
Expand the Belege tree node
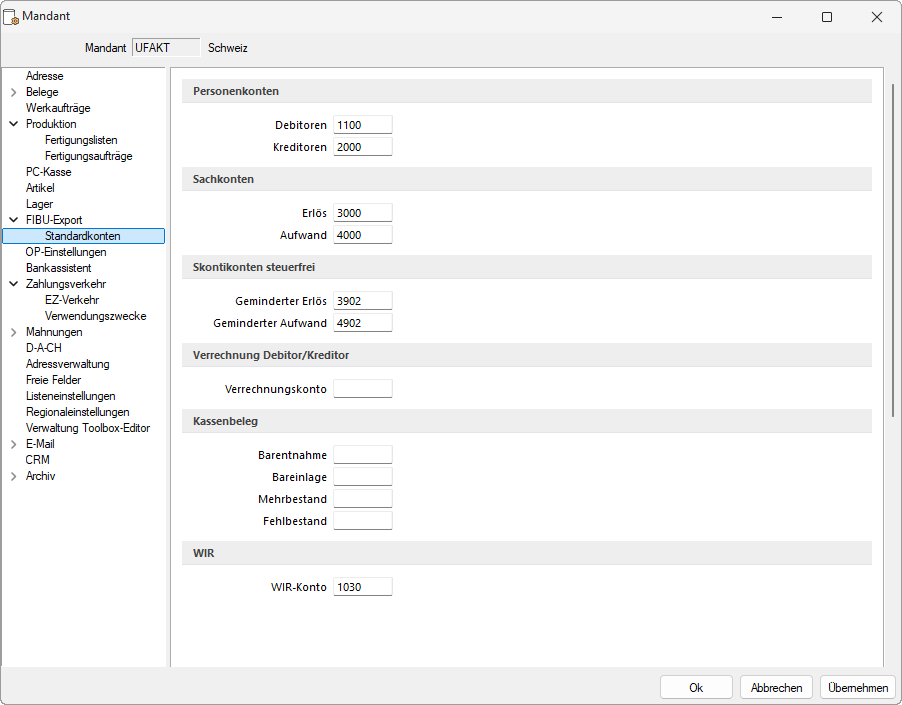pyautogui.click(x=14, y=92)
